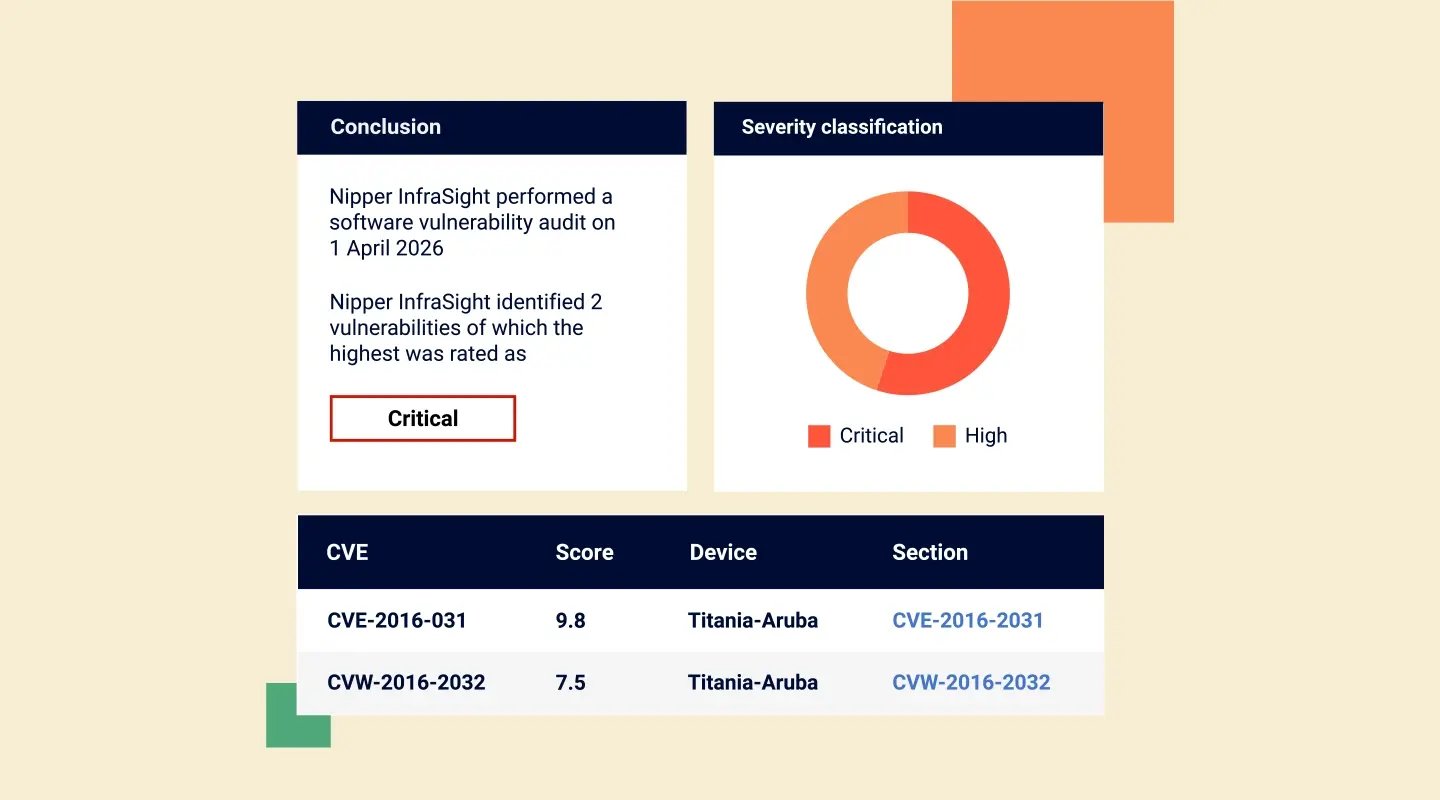This screenshot has width=1440, height=800.
Task: Click the Section column header
Action: (930, 552)
